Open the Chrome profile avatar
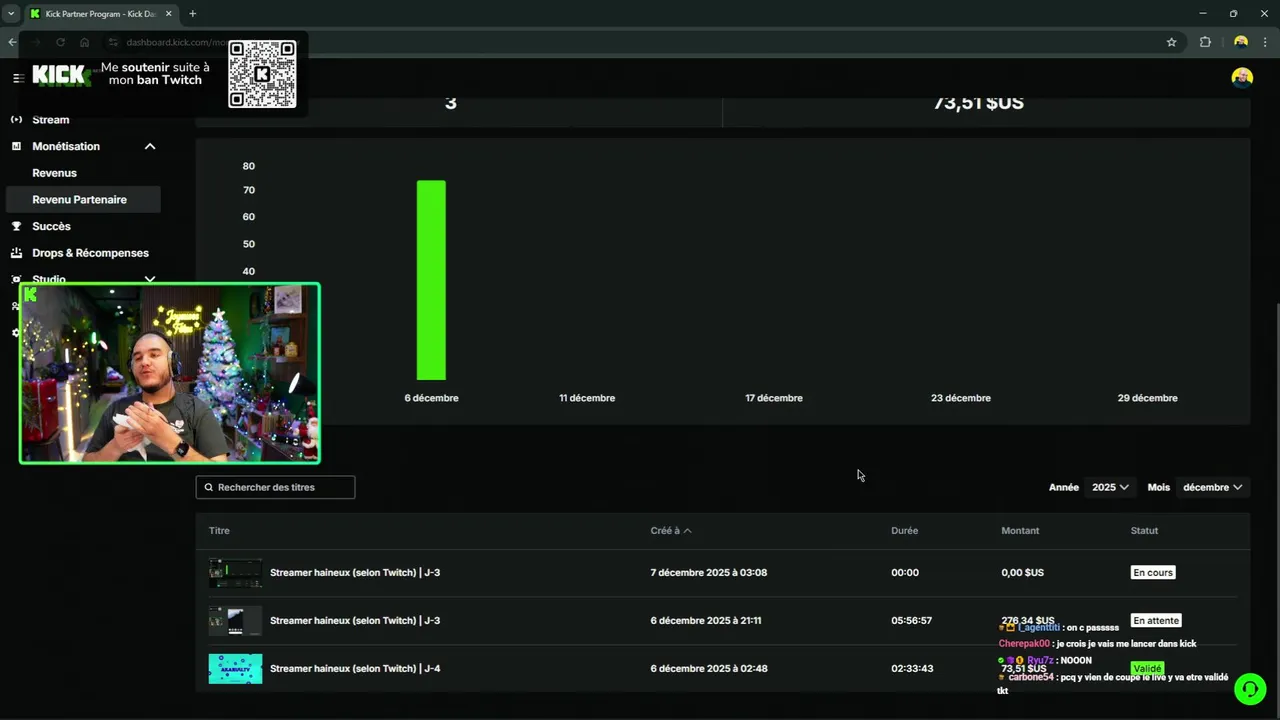 pos(1241,42)
